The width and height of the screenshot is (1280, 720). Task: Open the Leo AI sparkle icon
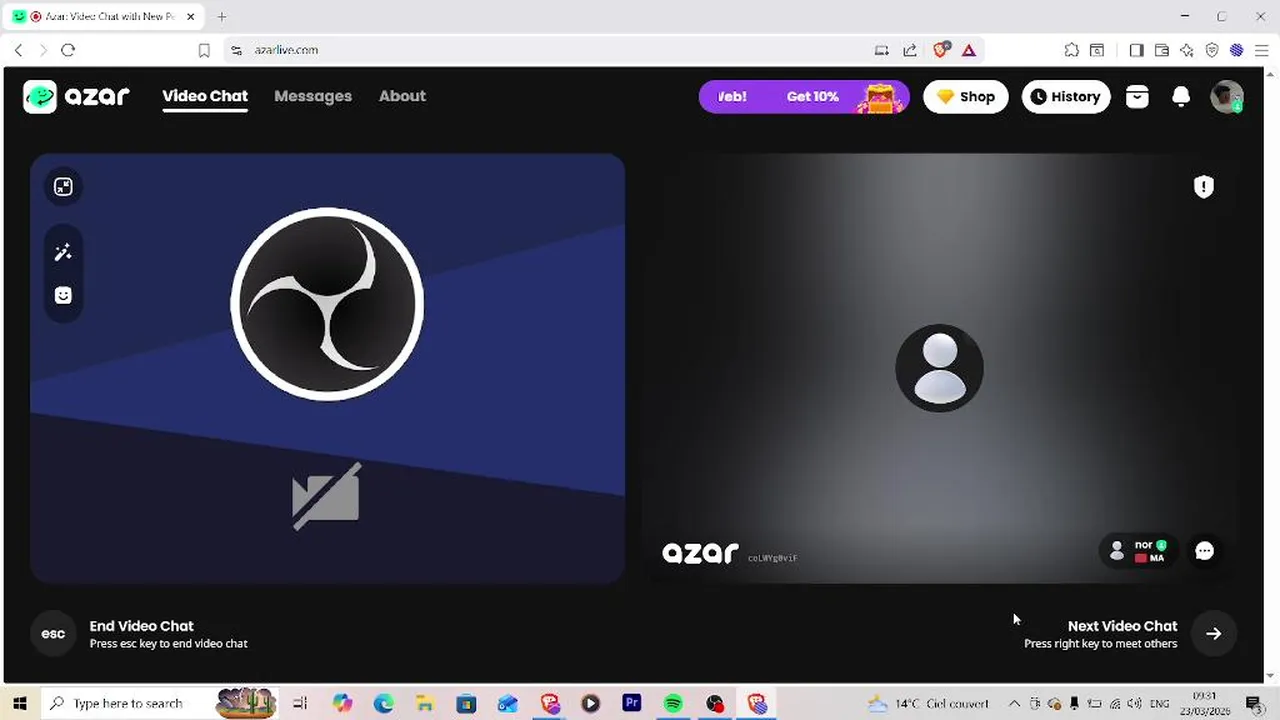1187,50
